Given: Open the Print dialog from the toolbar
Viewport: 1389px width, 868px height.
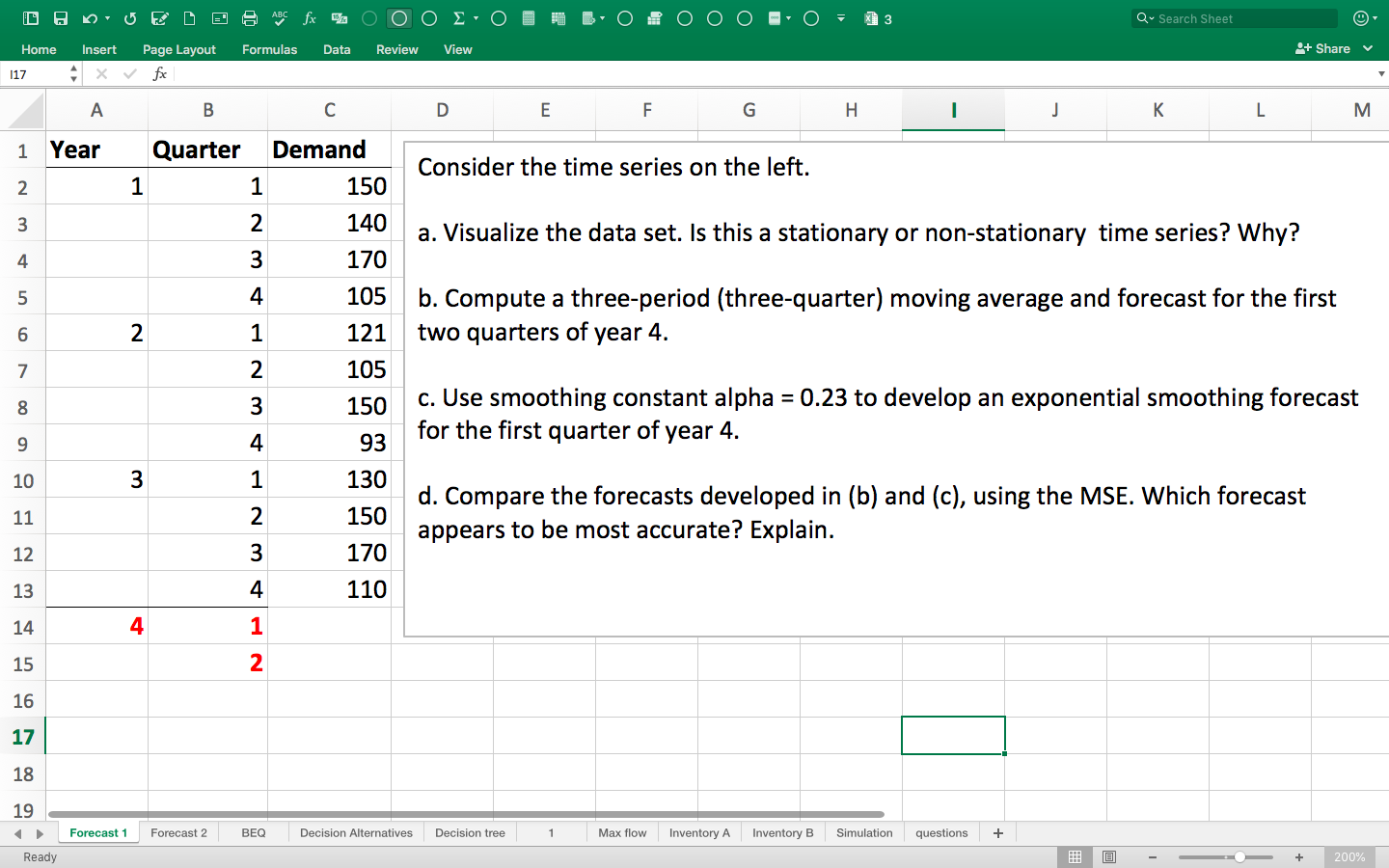Looking at the screenshot, I should click(249, 17).
